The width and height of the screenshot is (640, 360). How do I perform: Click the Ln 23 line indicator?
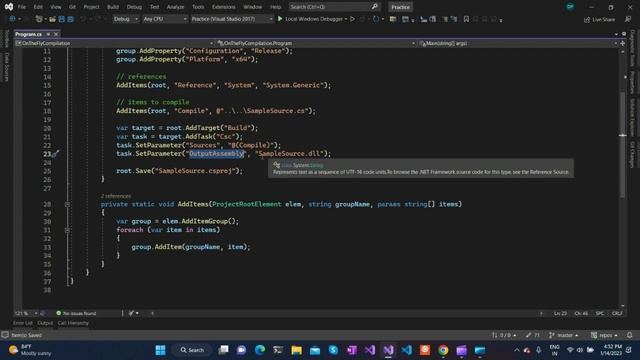560,313
